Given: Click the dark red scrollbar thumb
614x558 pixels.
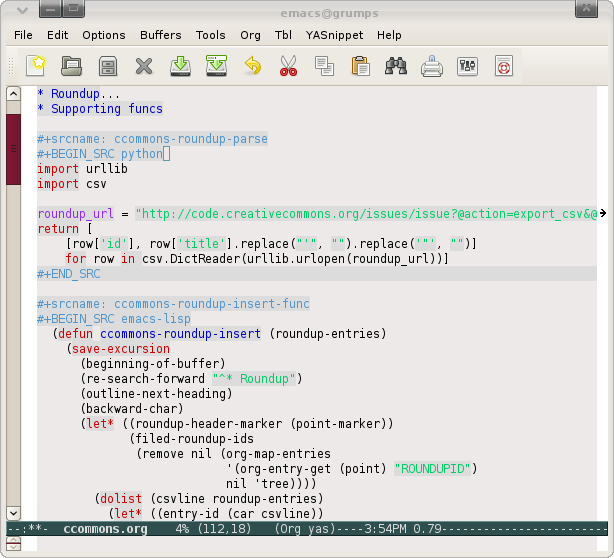Looking at the screenshot, I should coord(13,149).
